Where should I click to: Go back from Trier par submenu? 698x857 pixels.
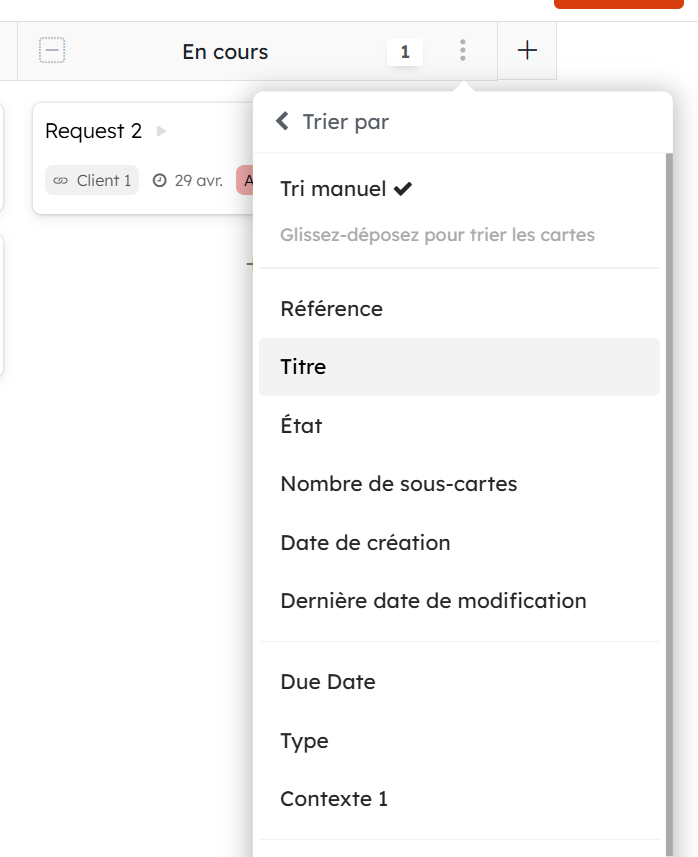coord(283,122)
